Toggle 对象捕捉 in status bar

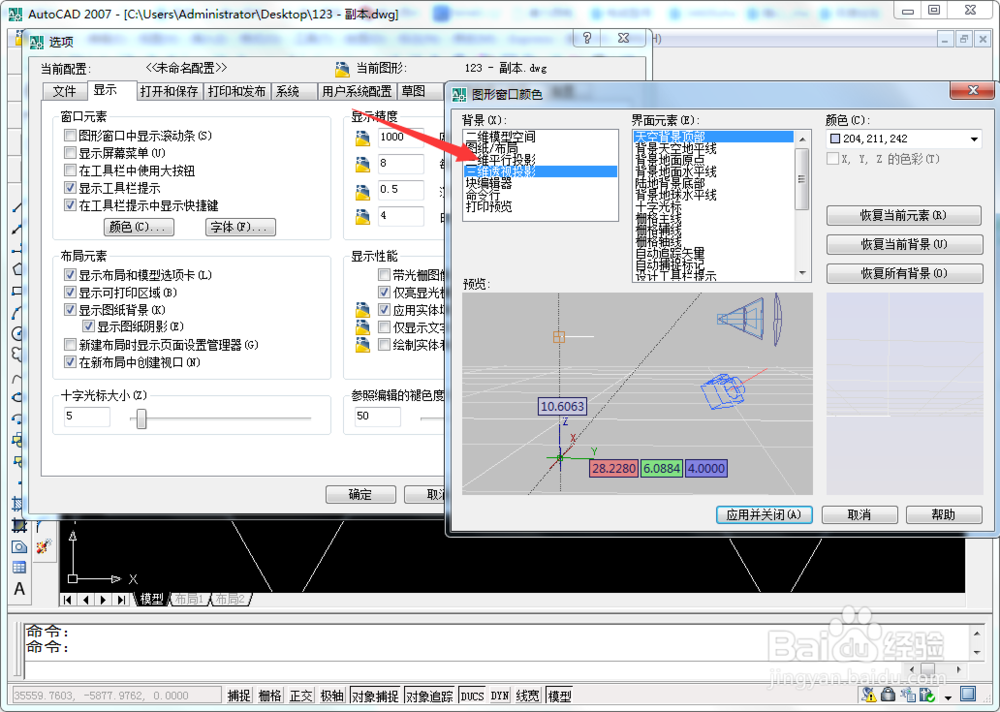tap(375, 695)
